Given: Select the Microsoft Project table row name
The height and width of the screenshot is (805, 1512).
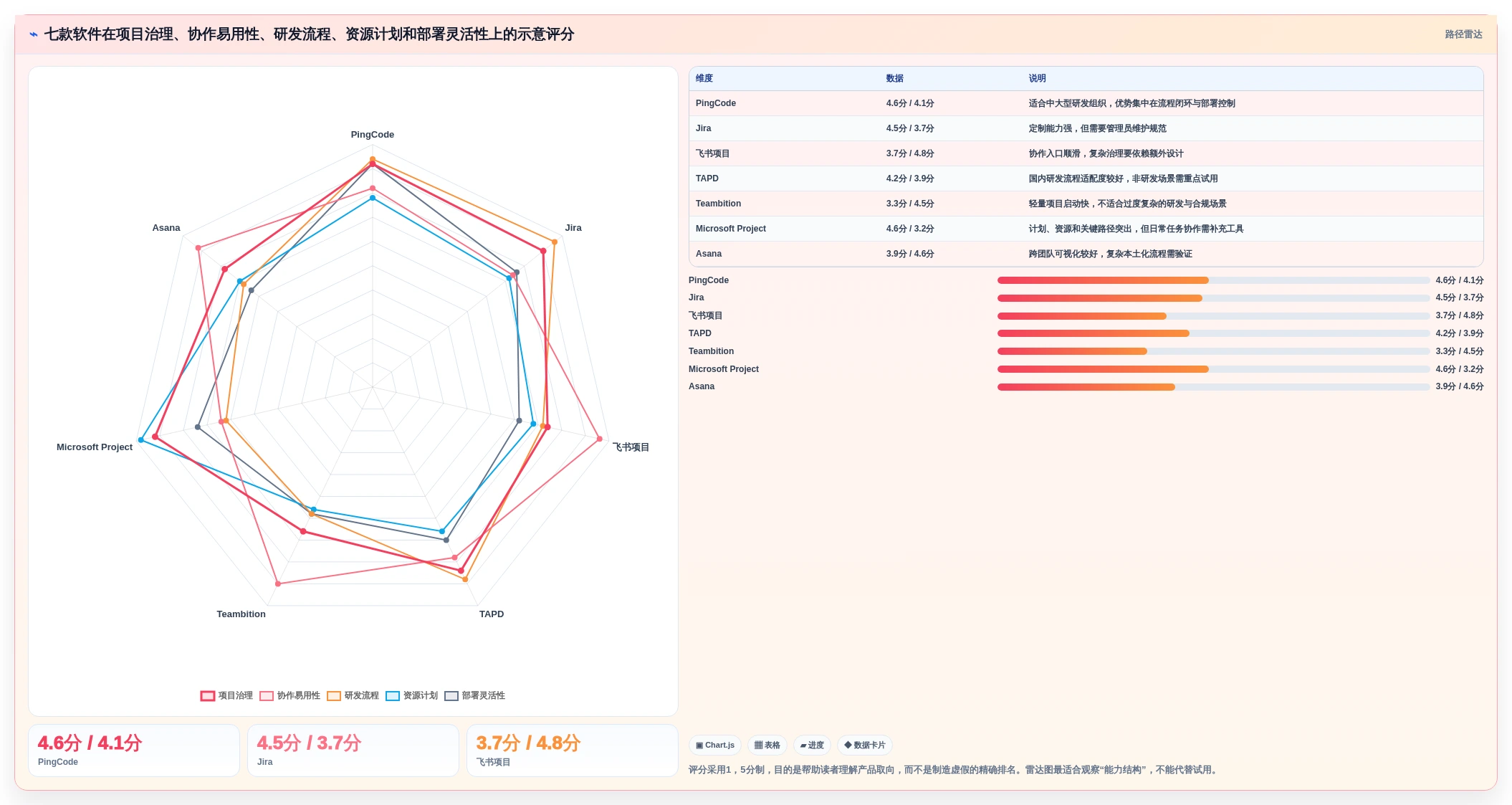Looking at the screenshot, I should (x=731, y=229).
